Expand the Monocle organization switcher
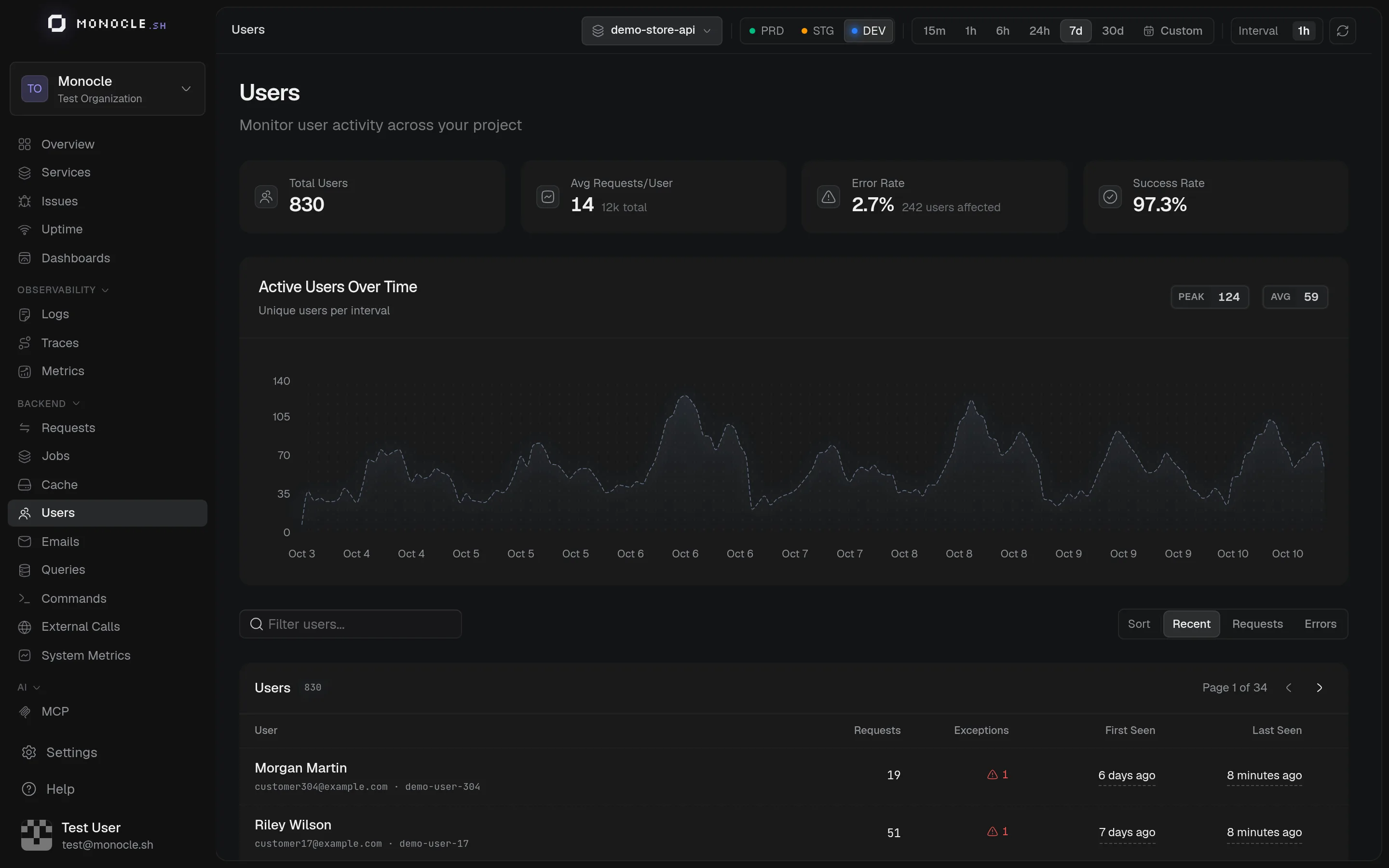The image size is (1389, 868). [108, 89]
